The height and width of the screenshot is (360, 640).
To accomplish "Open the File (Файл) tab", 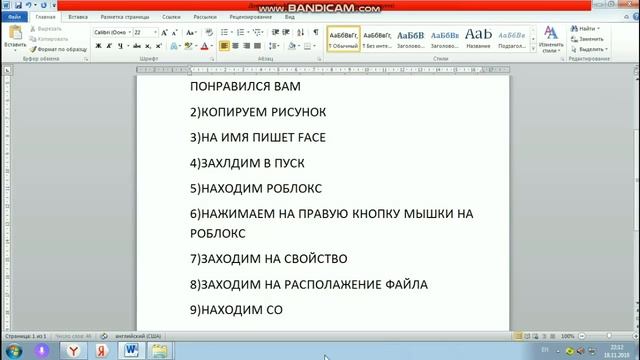I will [x=15, y=17].
